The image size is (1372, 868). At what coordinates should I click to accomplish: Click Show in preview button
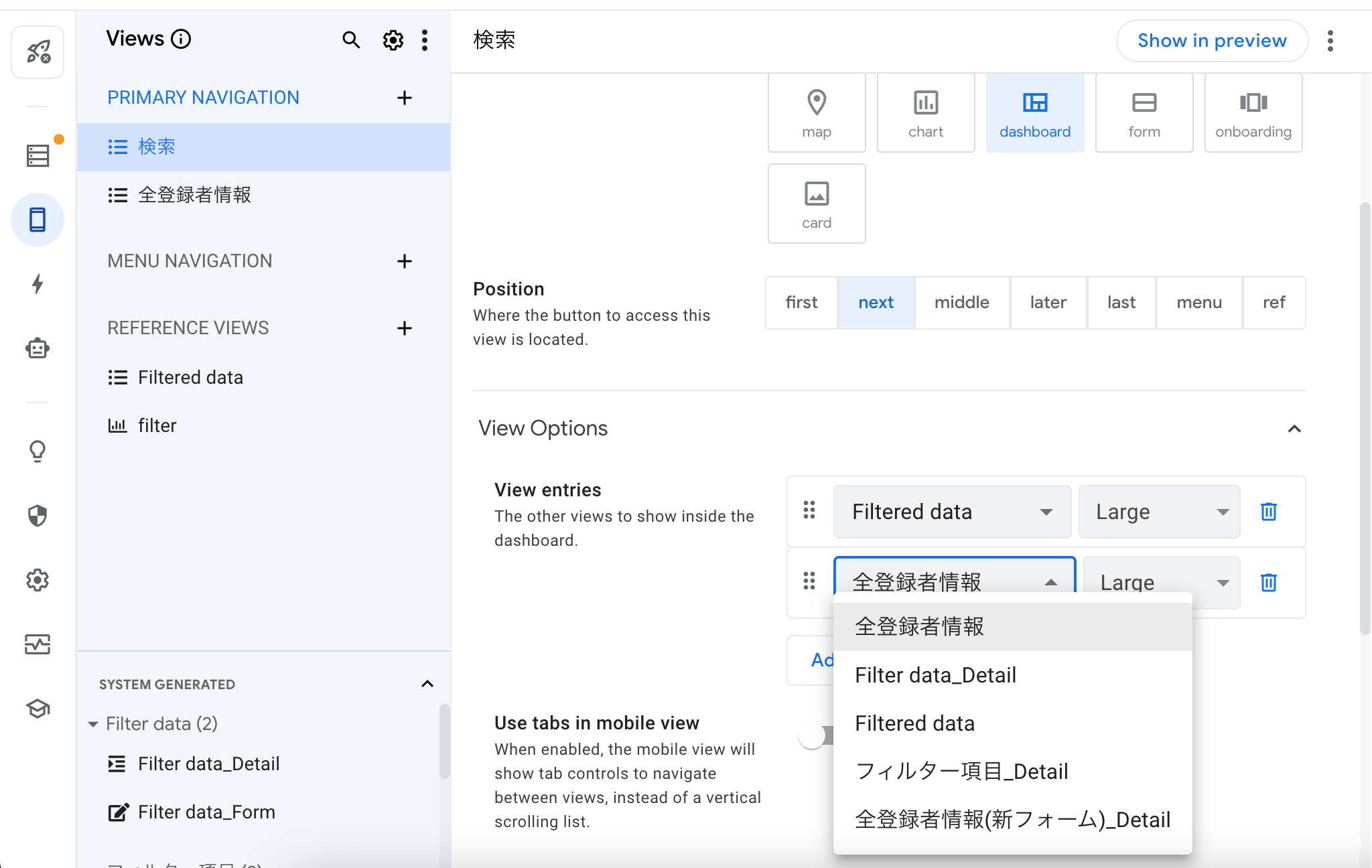[1211, 41]
